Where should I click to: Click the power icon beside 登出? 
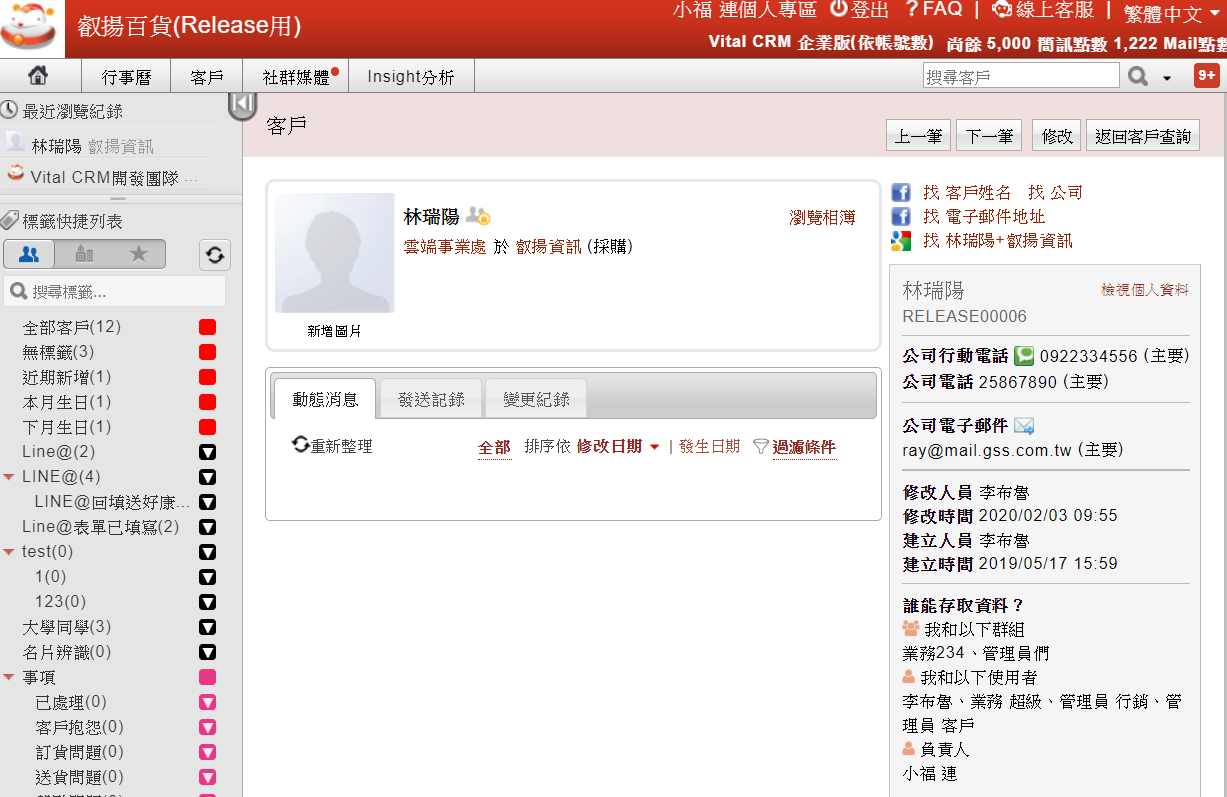pos(838,9)
